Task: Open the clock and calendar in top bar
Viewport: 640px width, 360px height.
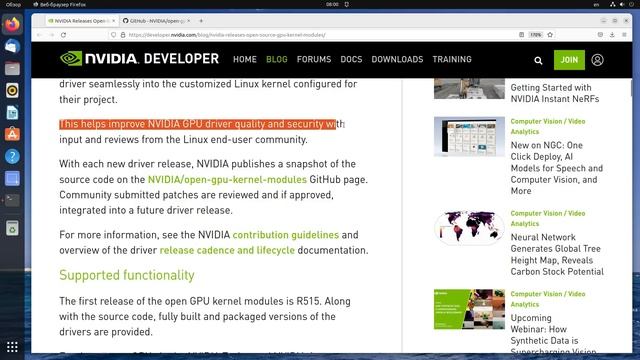Action: (332, 4)
